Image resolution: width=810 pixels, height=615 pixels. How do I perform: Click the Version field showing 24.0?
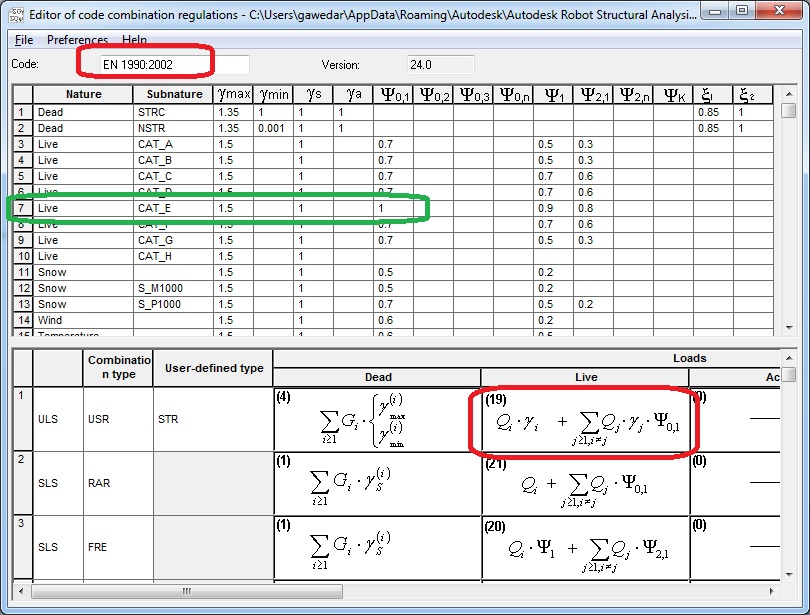pos(440,65)
